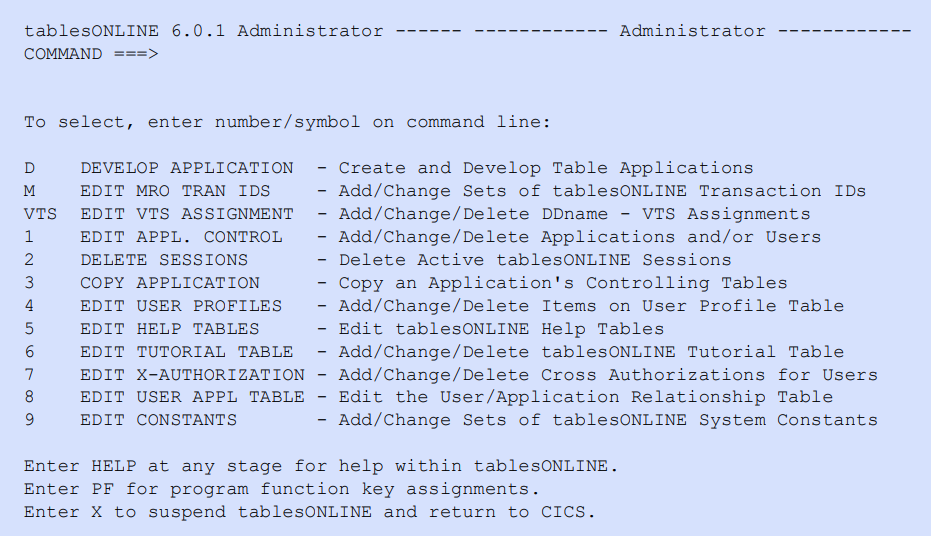Image resolution: width=931 pixels, height=536 pixels.
Task: Pick option 1 EDIT APPL. CONTROL
Action: click(153, 237)
